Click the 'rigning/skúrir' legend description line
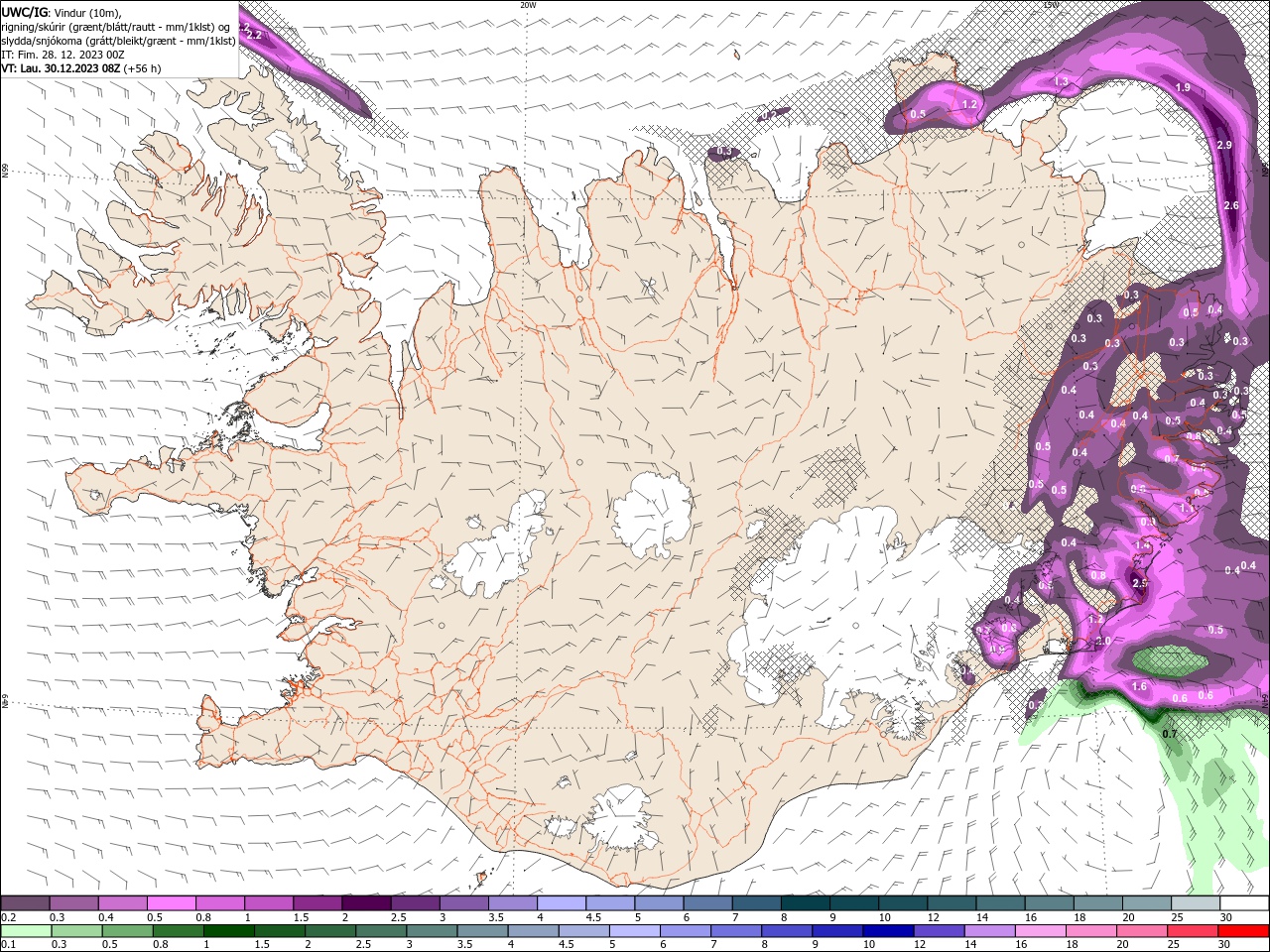Image resolution: width=1270 pixels, height=952 pixels. pyautogui.click(x=117, y=27)
